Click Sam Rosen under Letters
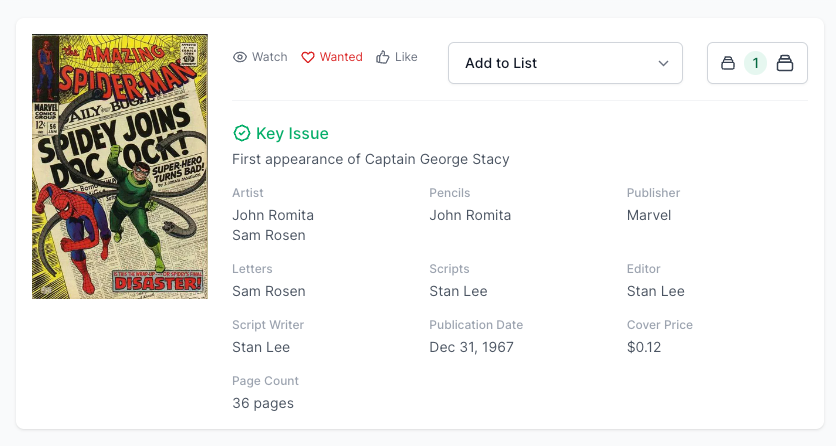Screen dimensions: 836x446 269,291
